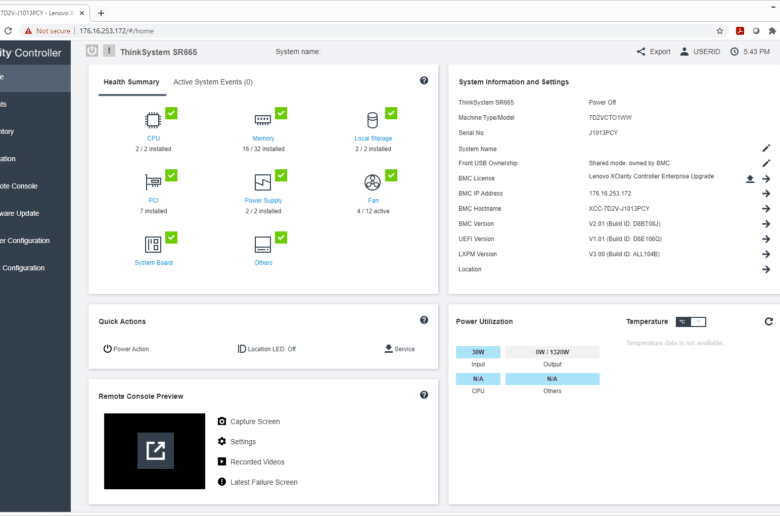
Task: Open a new browser tab
Action: [101, 13]
